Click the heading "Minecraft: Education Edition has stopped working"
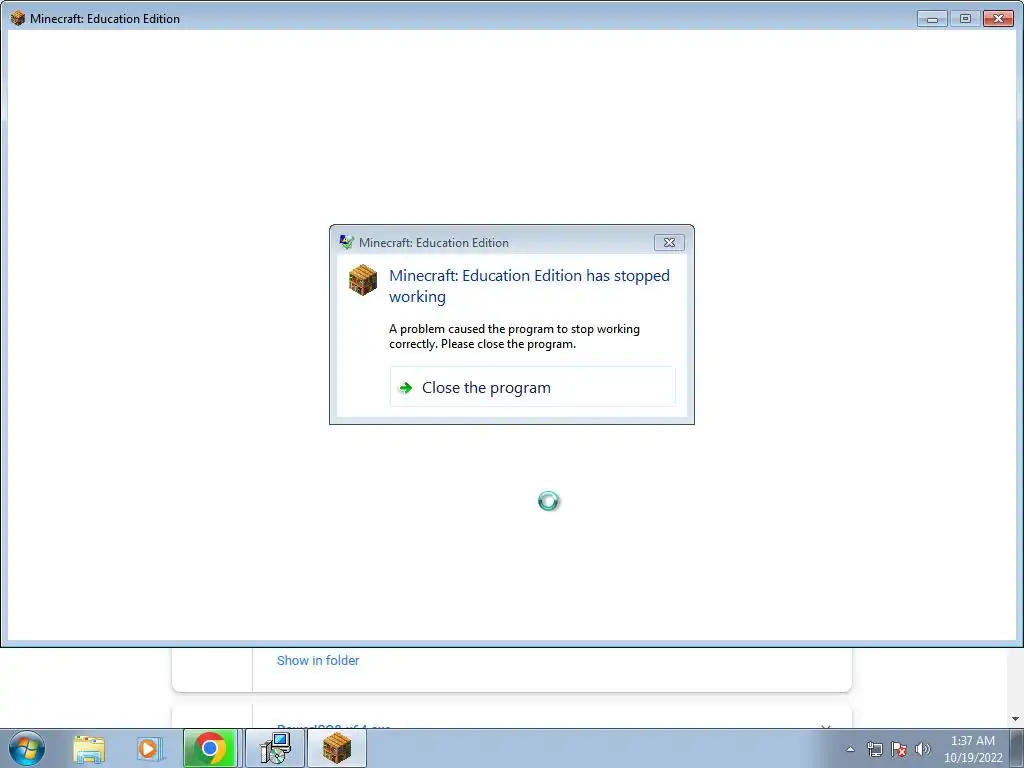 point(530,286)
